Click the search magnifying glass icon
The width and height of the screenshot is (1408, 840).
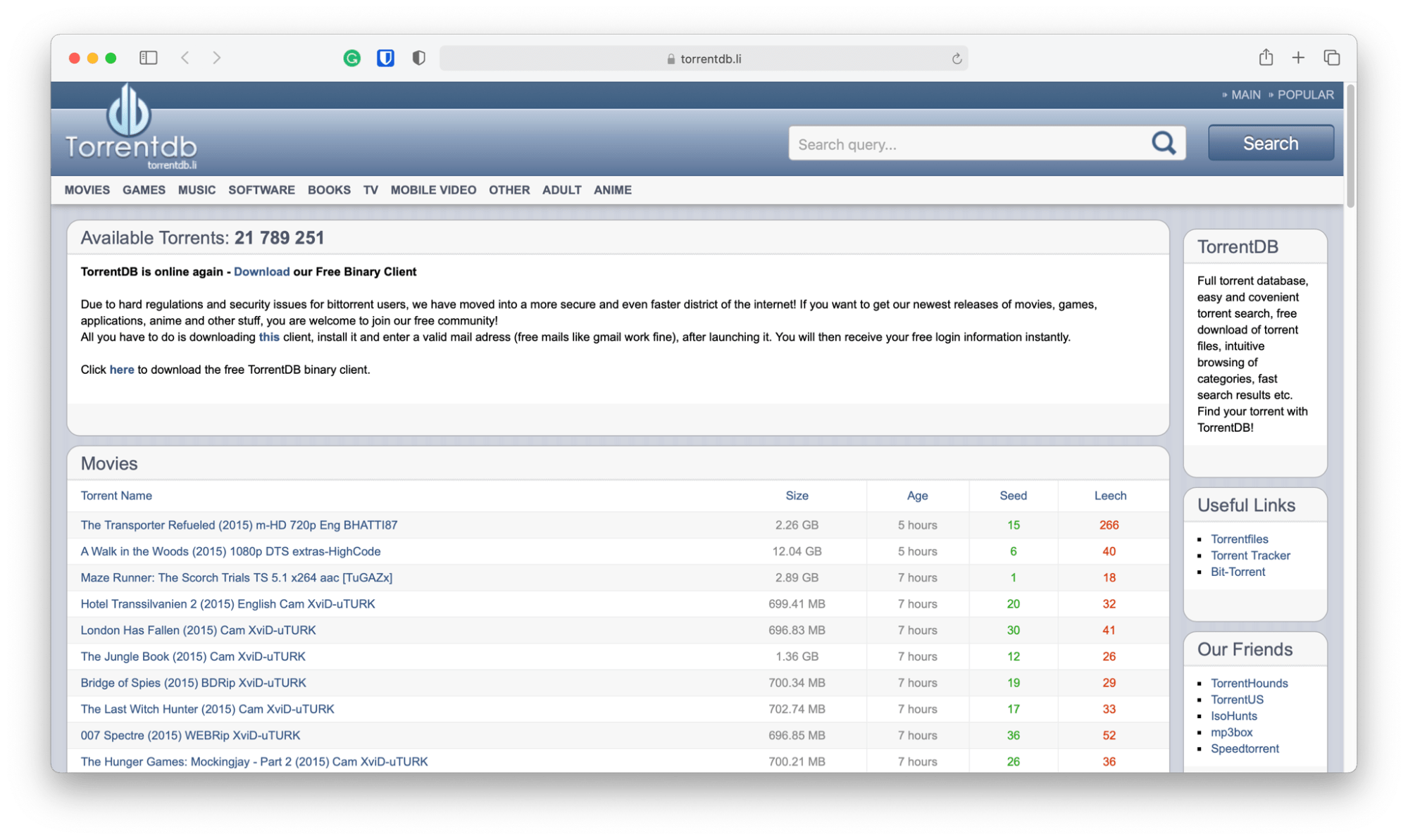(x=1164, y=143)
